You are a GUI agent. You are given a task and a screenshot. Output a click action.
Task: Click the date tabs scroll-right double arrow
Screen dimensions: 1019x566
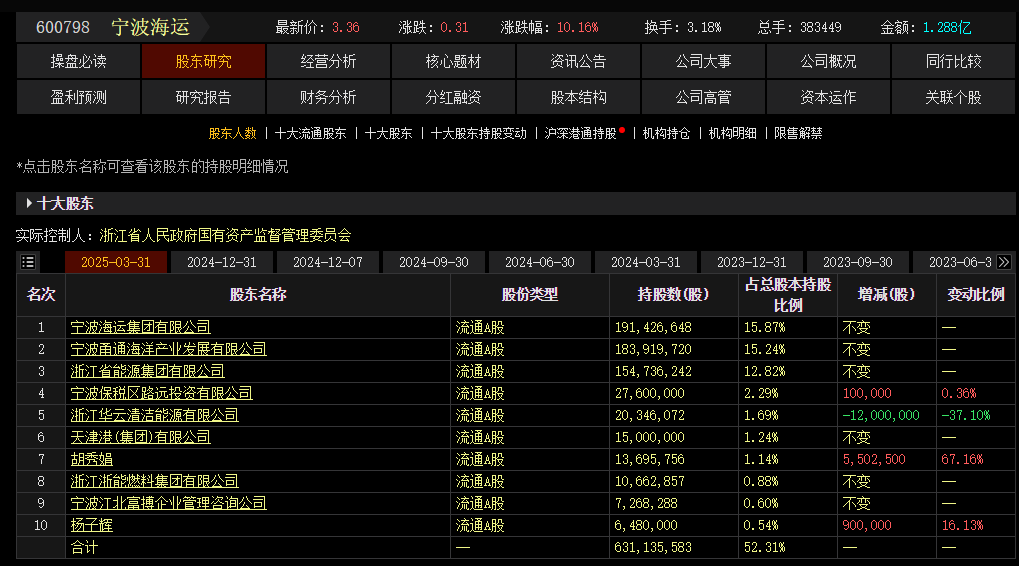[1004, 262]
